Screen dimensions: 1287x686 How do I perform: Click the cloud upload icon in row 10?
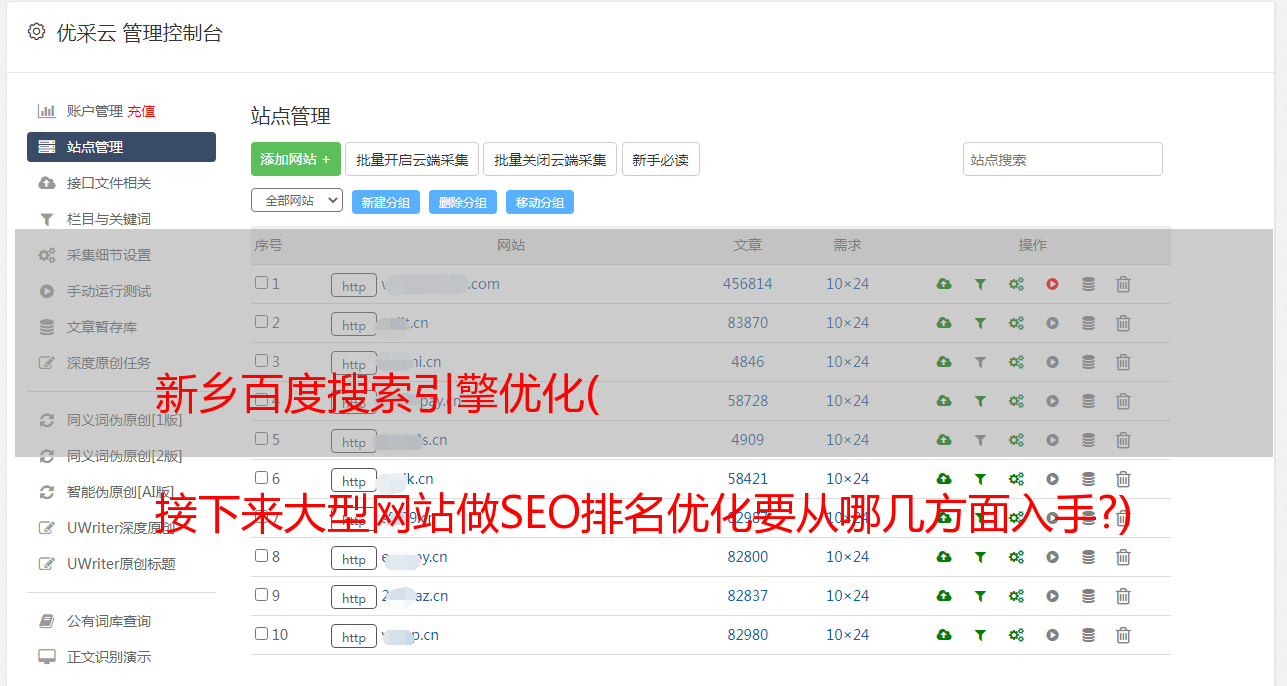[944, 635]
